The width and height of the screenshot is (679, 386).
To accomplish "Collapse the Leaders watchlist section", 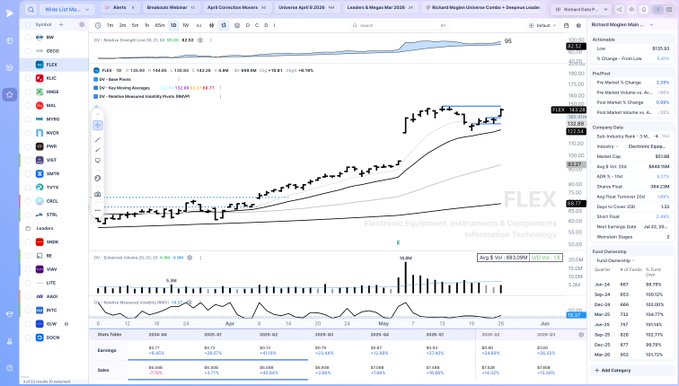I will (28, 228).
